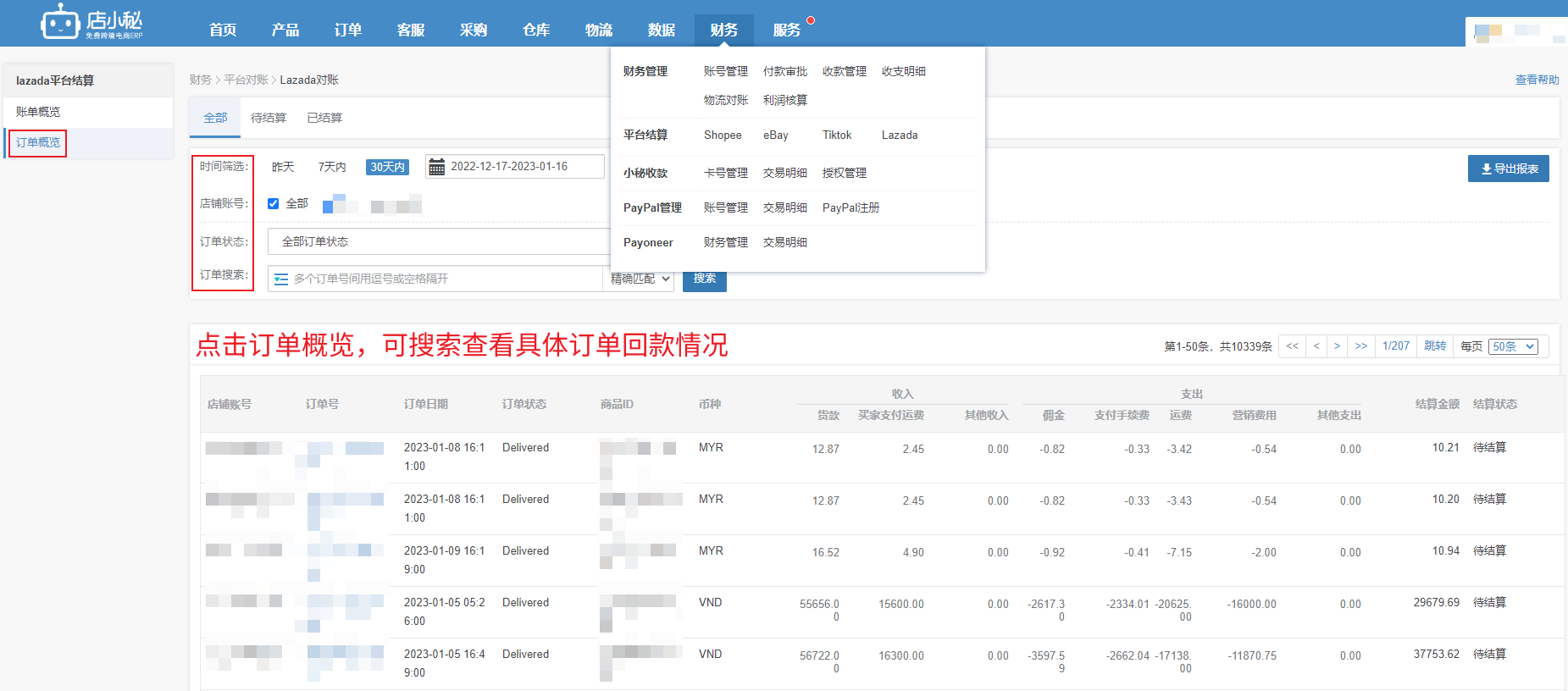Open the calendar icon in date range
1568x691 pixels.
pos(436,167)
